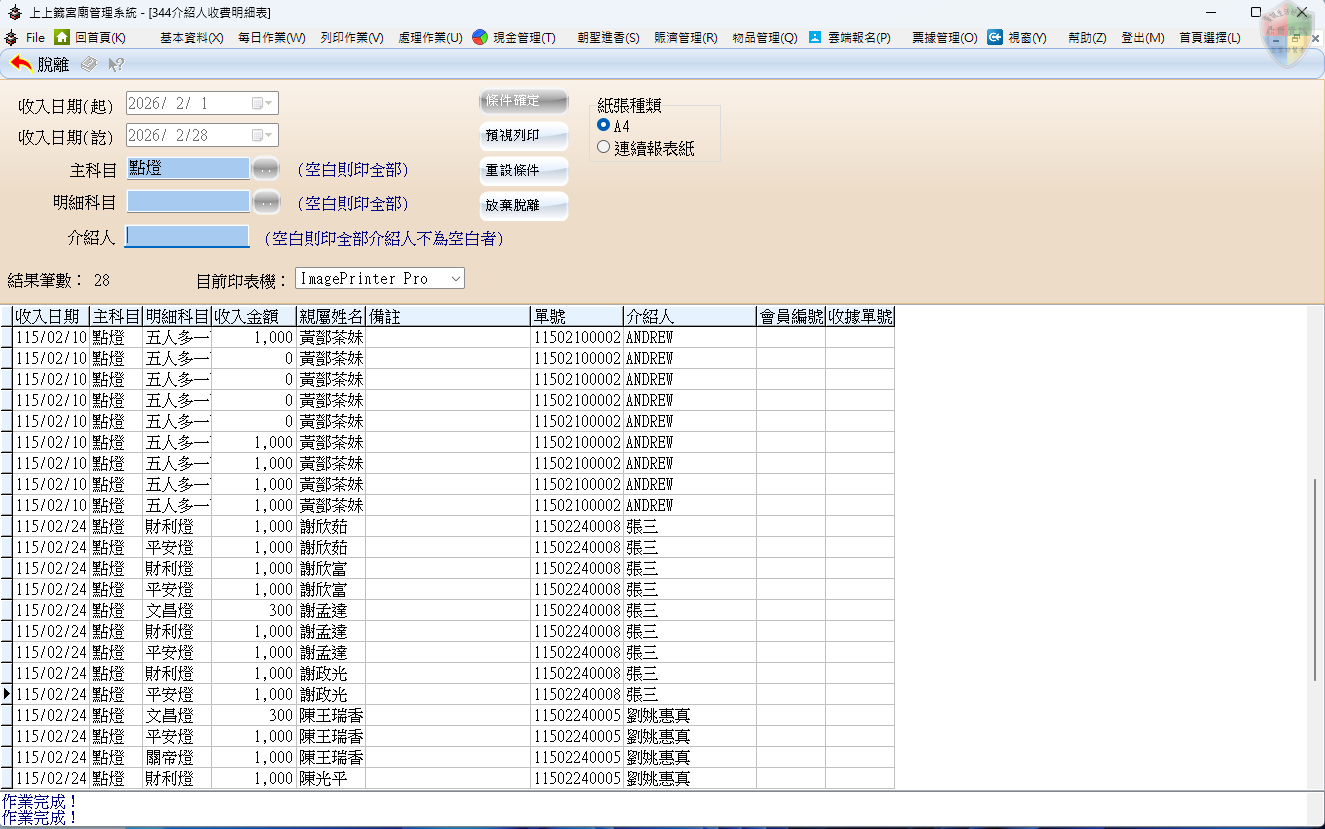This screenshot has width=1325, height=829.
Task: Expand the 目前印表機 printer dropdown
Action: coord(455,278)
